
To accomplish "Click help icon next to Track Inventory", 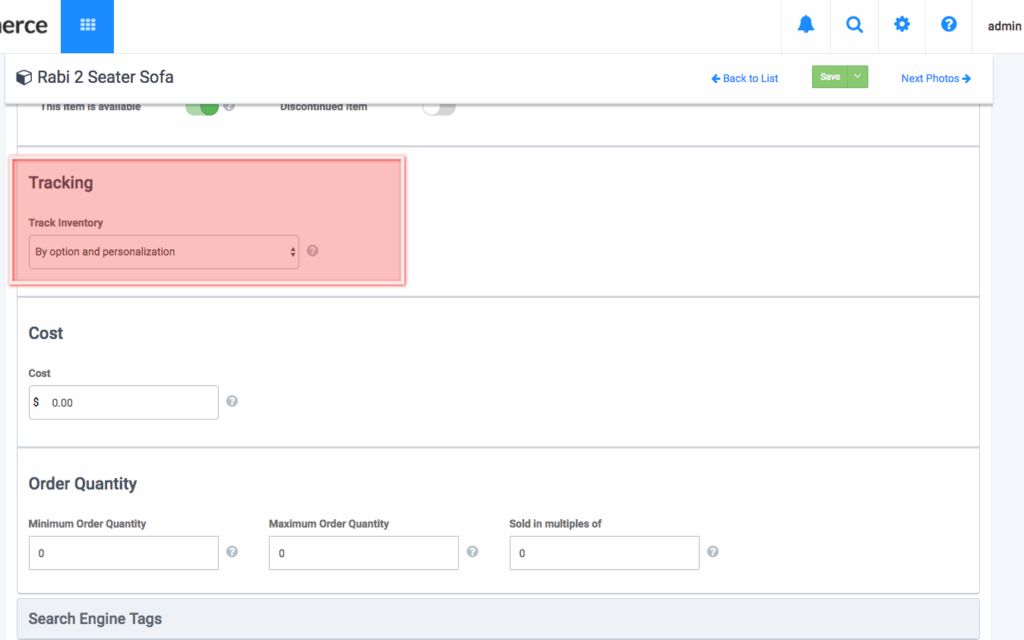I will (x=312, y=251).
